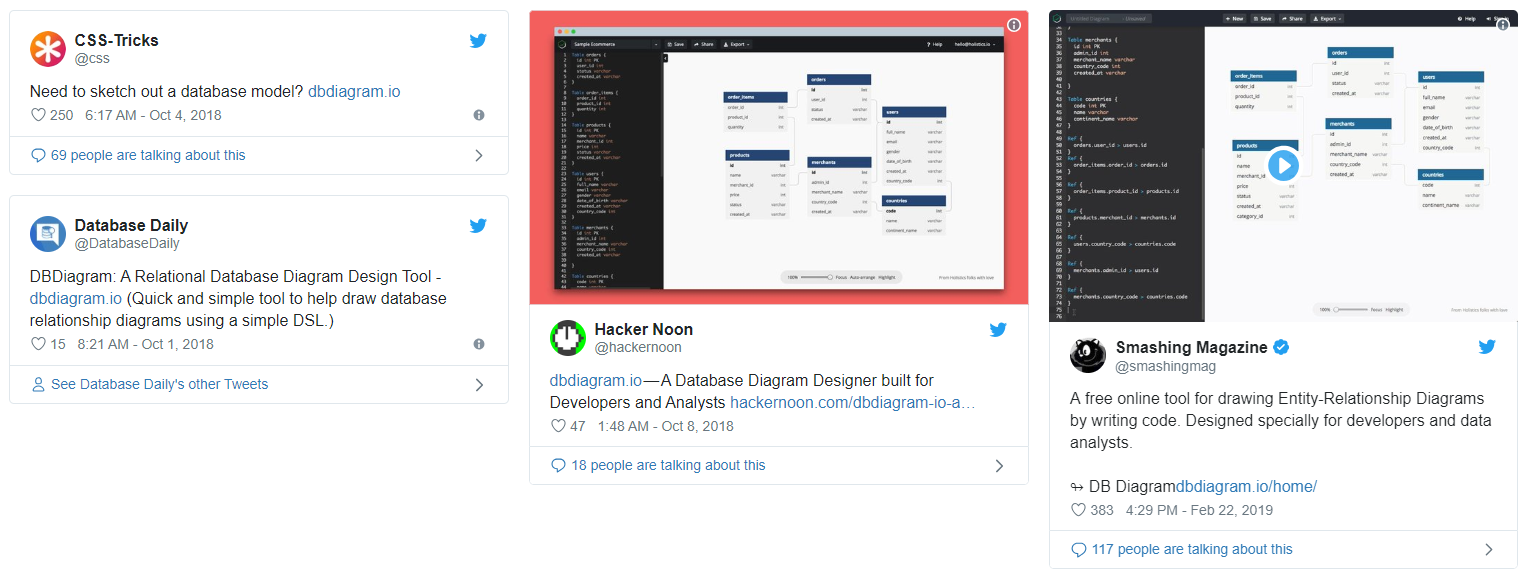Like the Smashing Magazine tweet with heart

click(1078, 510)
